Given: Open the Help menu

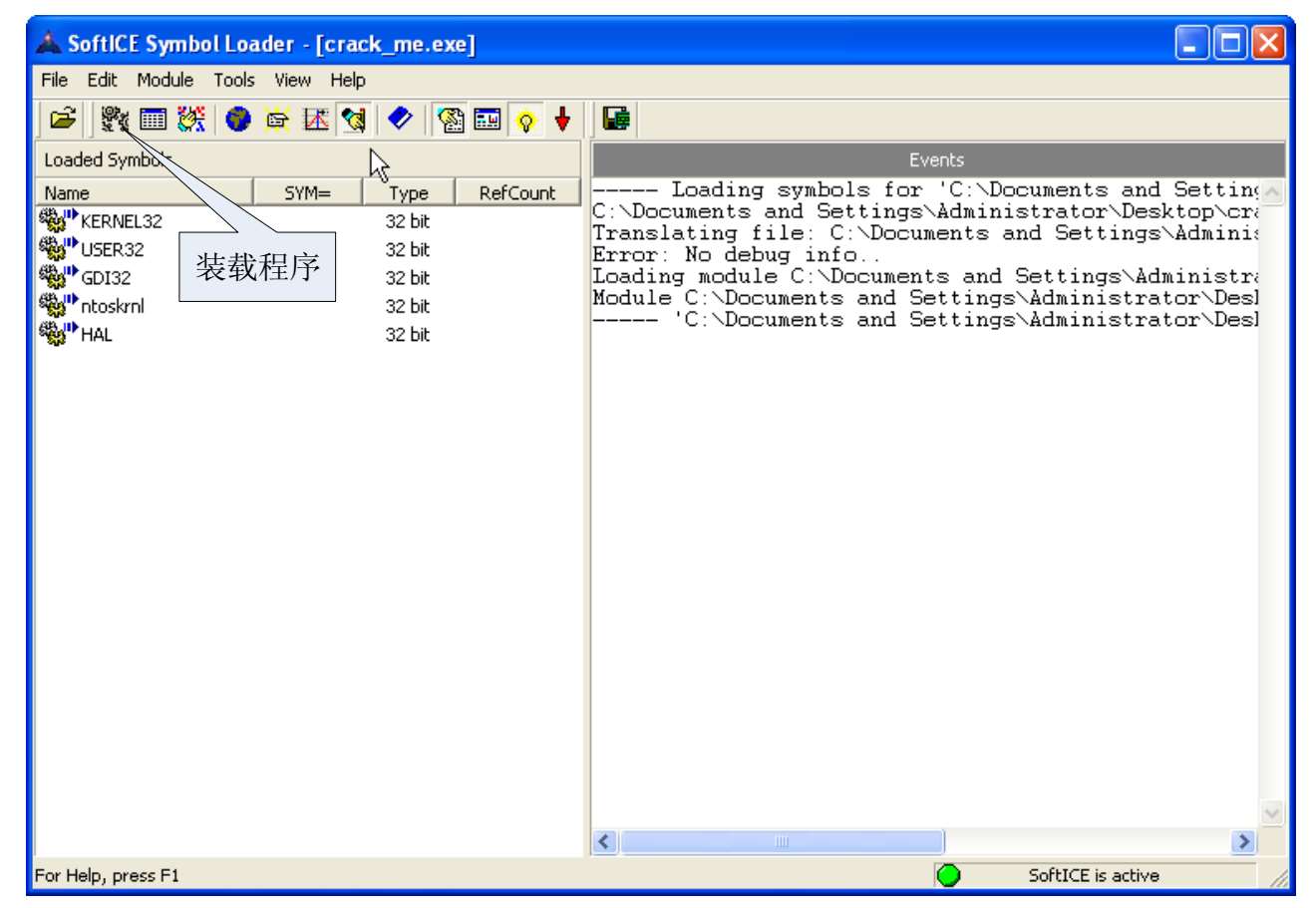Looking at the screenshot, I should 348,80.
